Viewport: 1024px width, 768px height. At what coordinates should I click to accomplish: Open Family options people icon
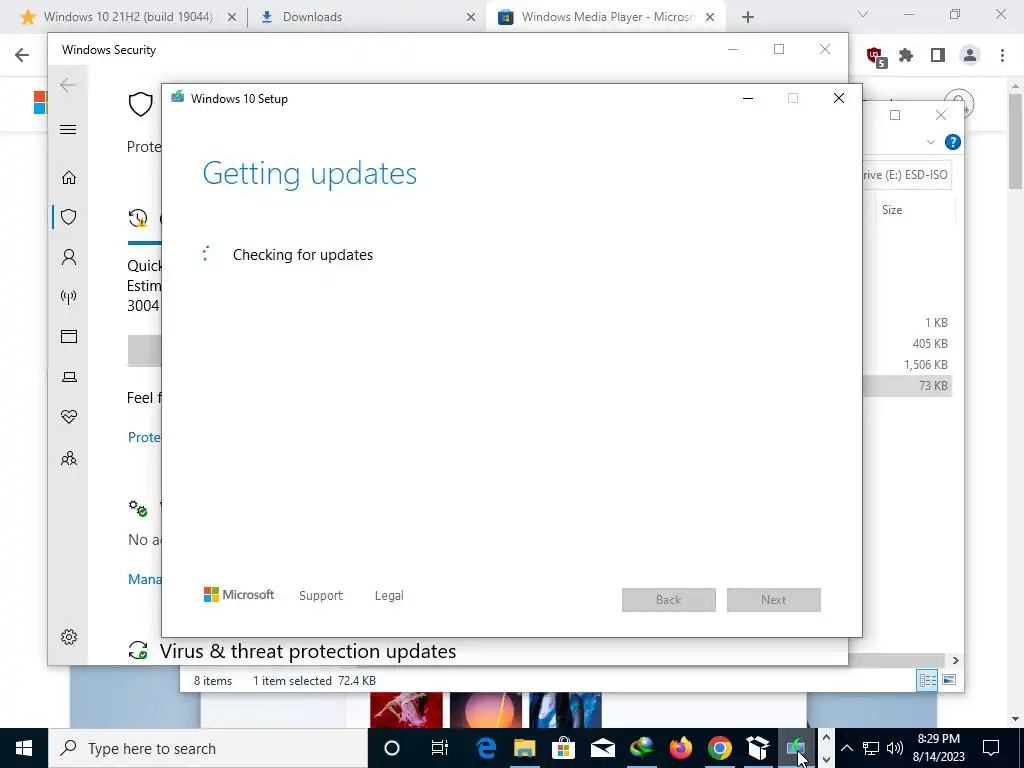69,458
